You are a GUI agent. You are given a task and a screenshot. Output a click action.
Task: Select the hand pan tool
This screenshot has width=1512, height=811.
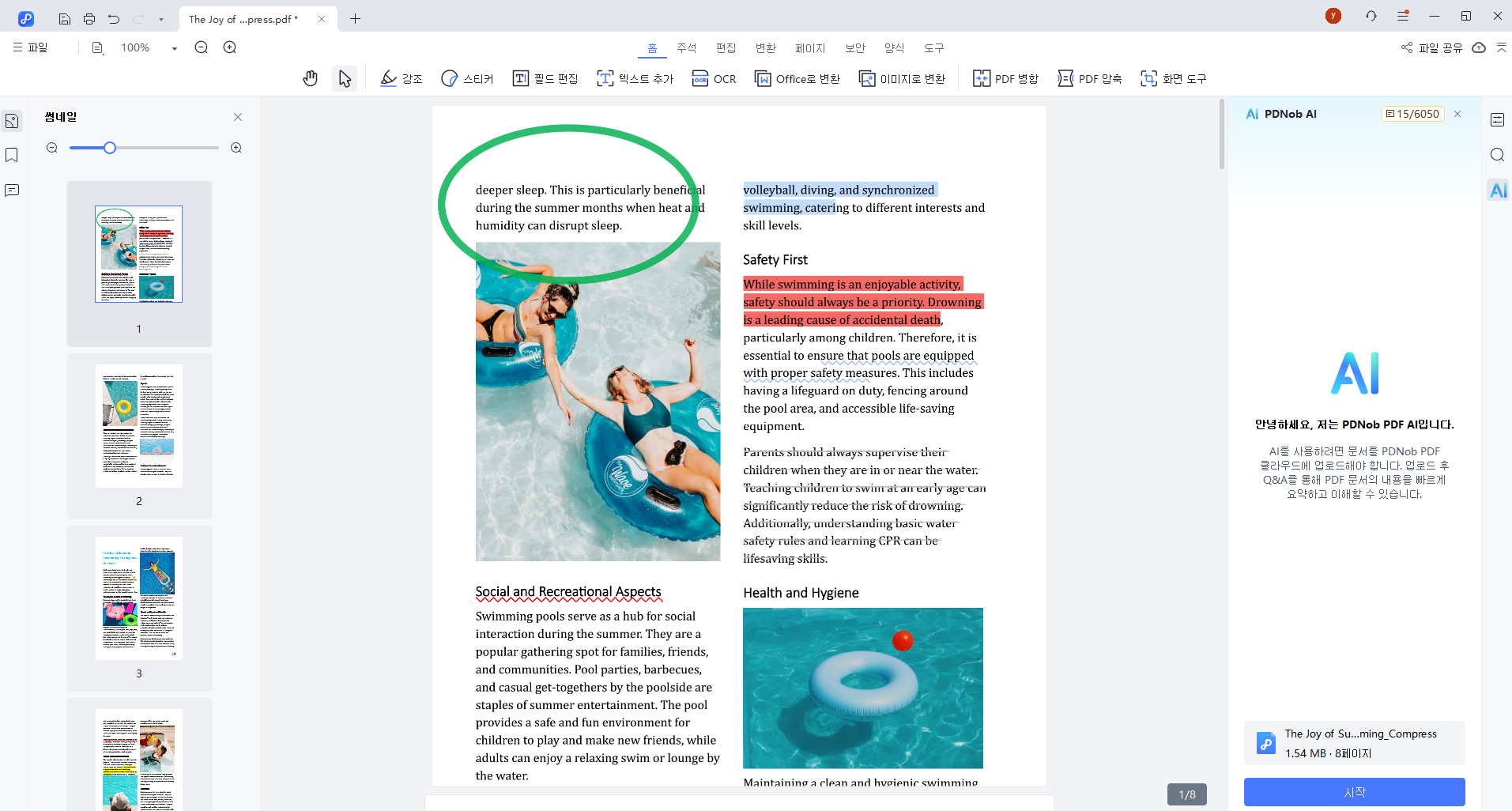click(310, 78)
